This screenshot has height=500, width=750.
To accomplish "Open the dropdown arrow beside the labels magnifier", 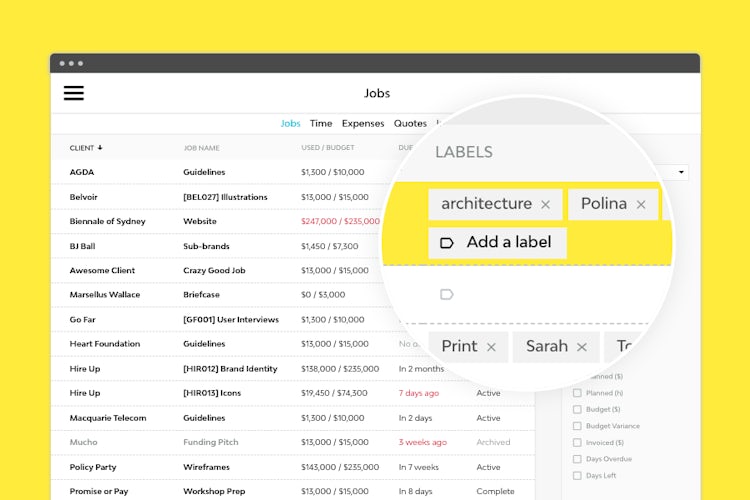I will [681, 172].
